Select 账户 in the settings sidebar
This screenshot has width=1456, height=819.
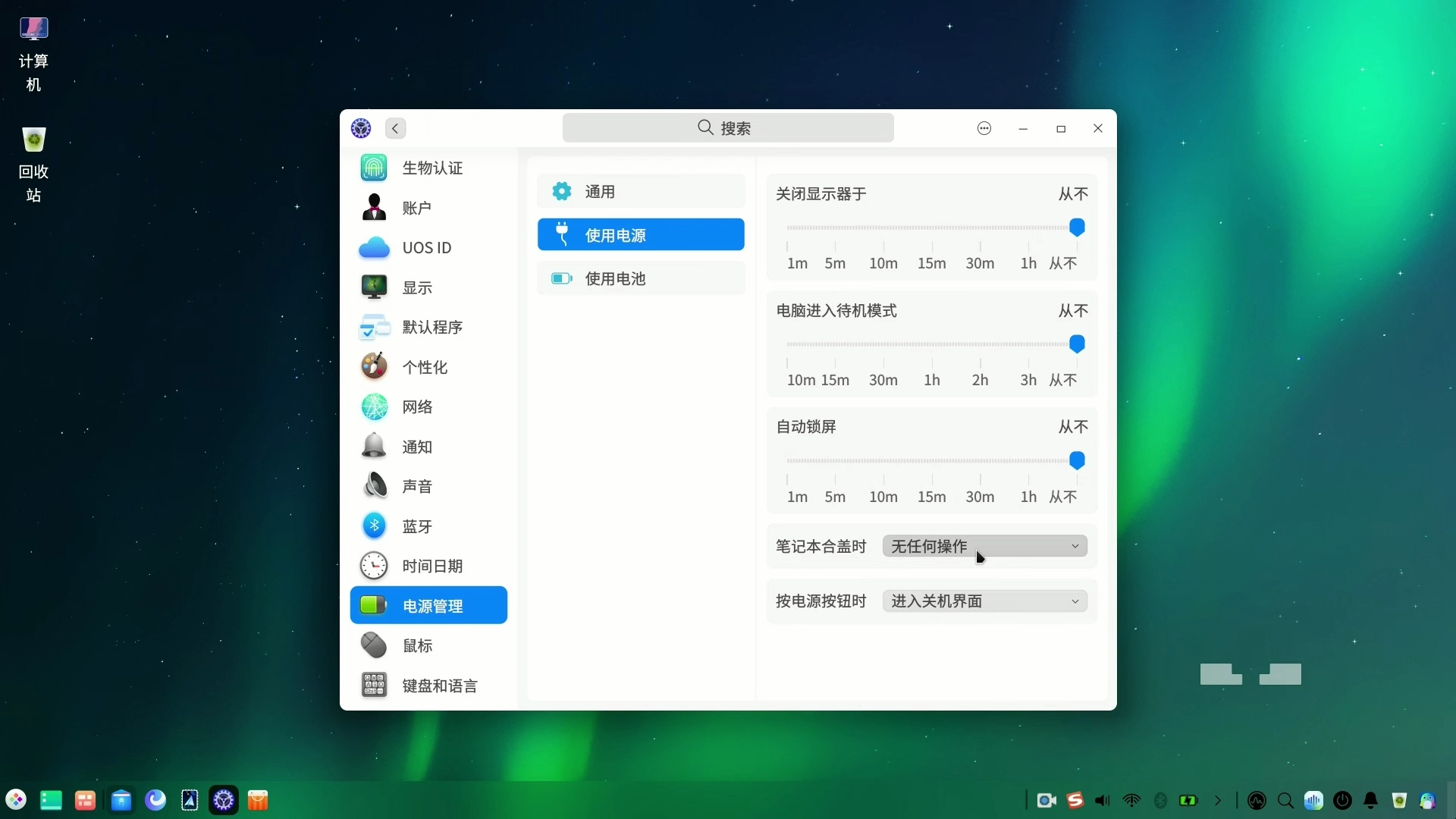pos(428,208)
